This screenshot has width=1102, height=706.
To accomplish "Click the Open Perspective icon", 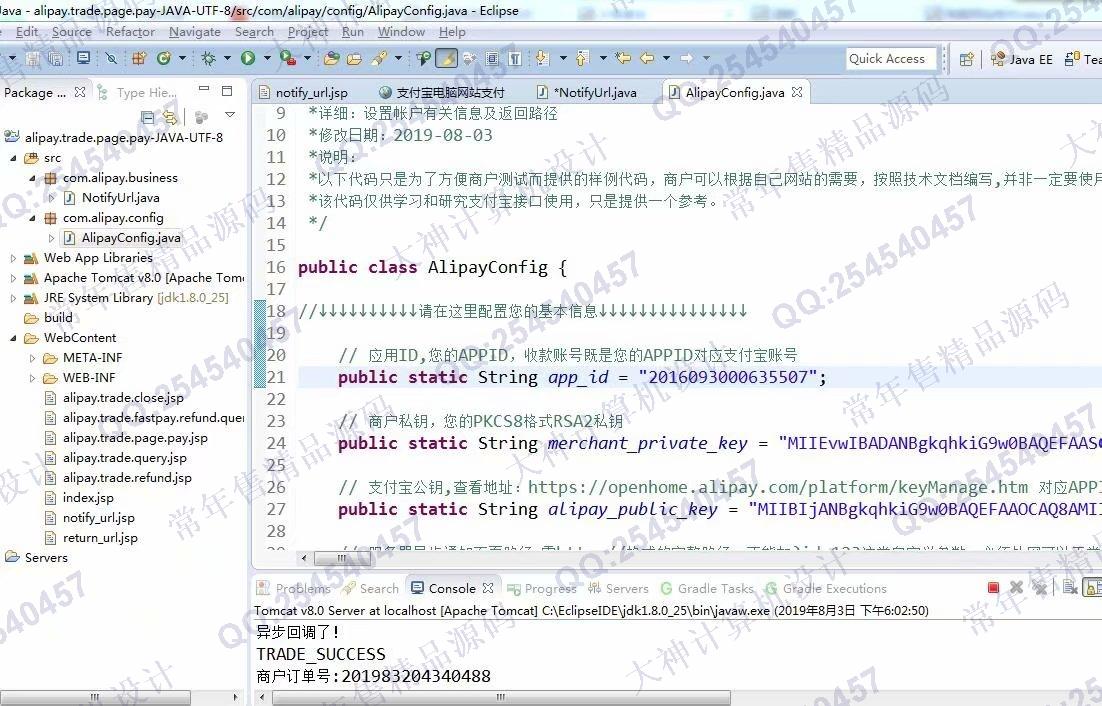I will click(967, 59).
